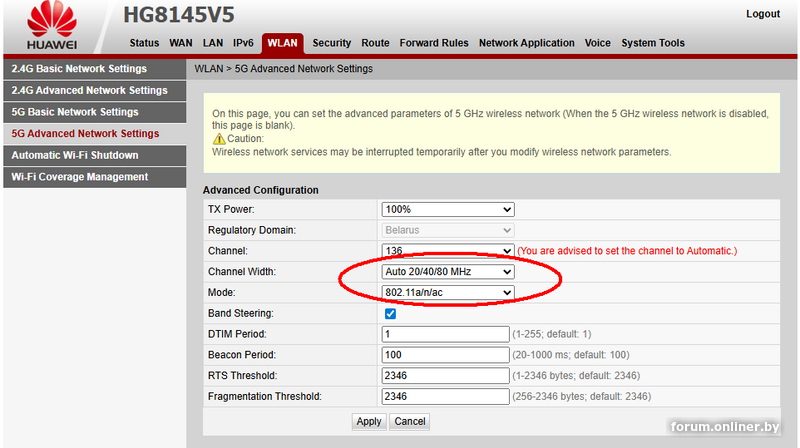This screenshot has width=800, height=448.
Task: Switch to the Voice tab
Action: point(597,43)
